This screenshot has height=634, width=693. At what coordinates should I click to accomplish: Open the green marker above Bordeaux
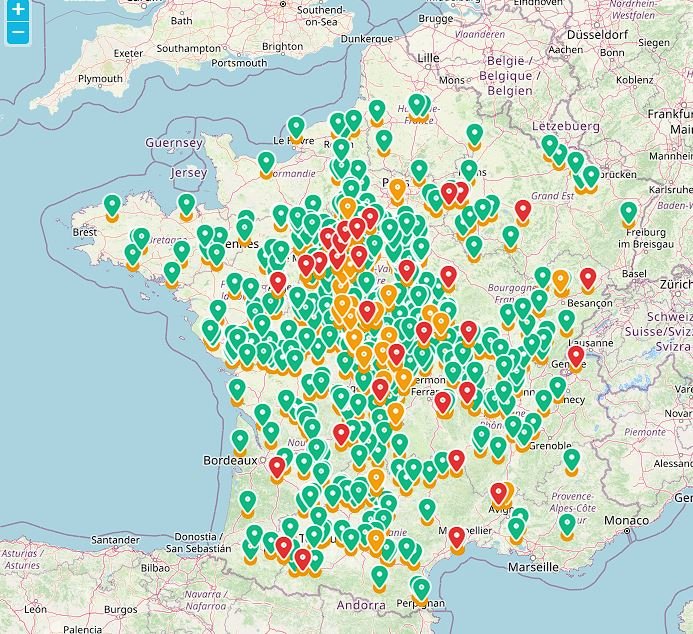tap(240, 439)
